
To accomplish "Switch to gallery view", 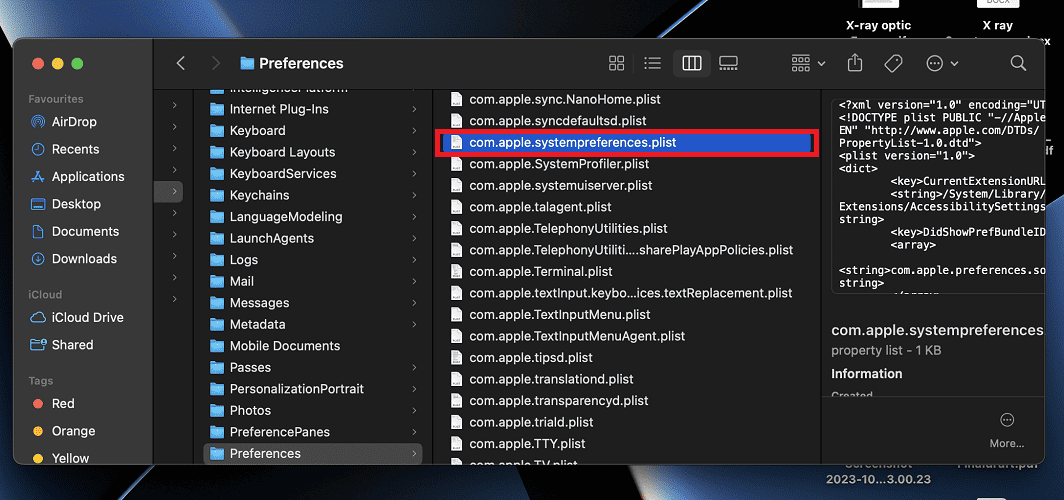I will point(728,63).
